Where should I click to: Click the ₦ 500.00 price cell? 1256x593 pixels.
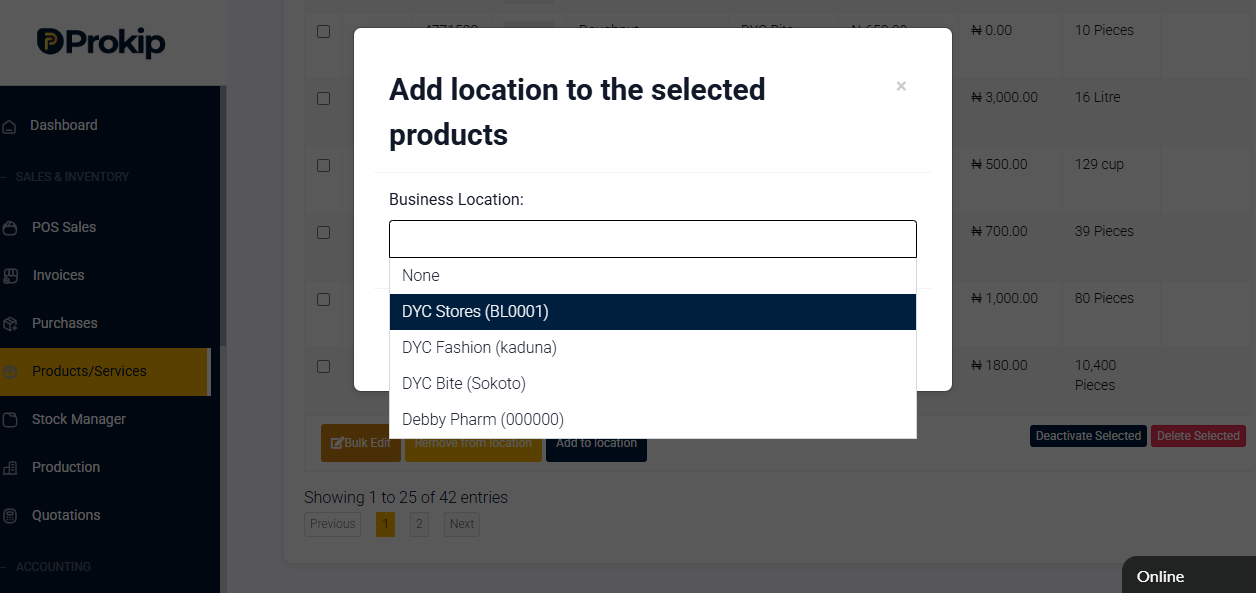pos(999,165)
